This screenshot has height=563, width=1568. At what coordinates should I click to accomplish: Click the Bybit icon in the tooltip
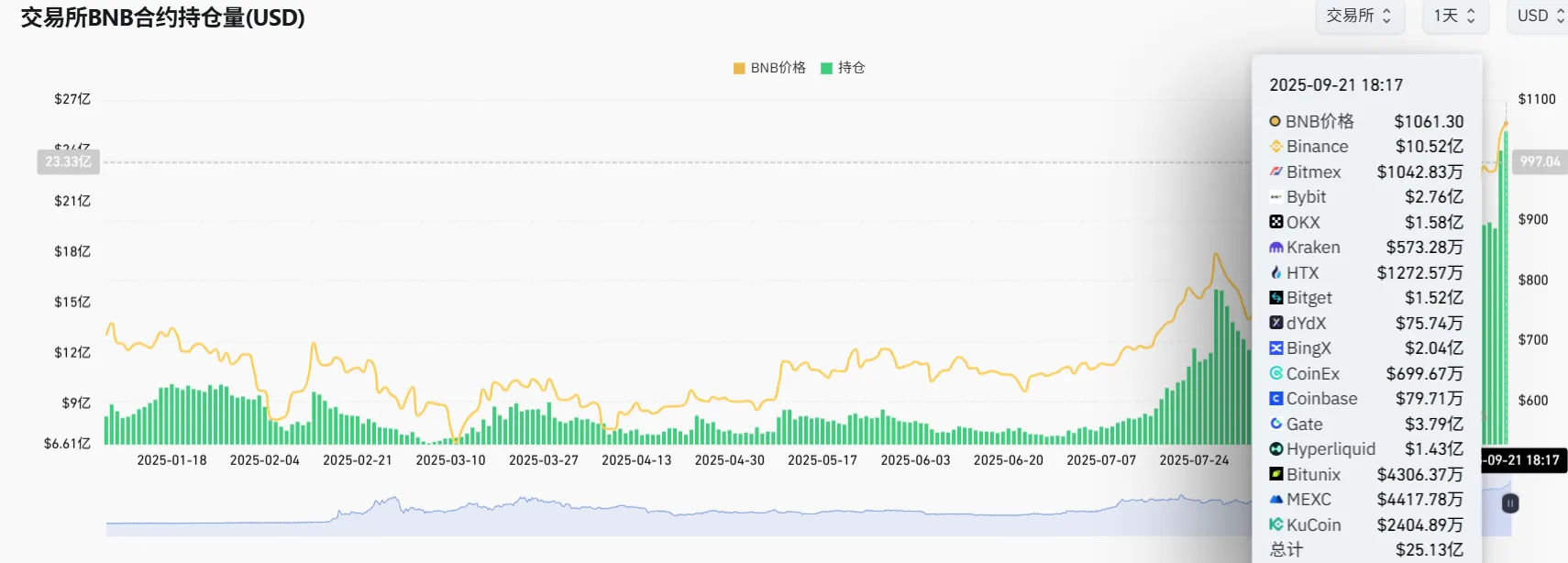(x=1275, y=197)
